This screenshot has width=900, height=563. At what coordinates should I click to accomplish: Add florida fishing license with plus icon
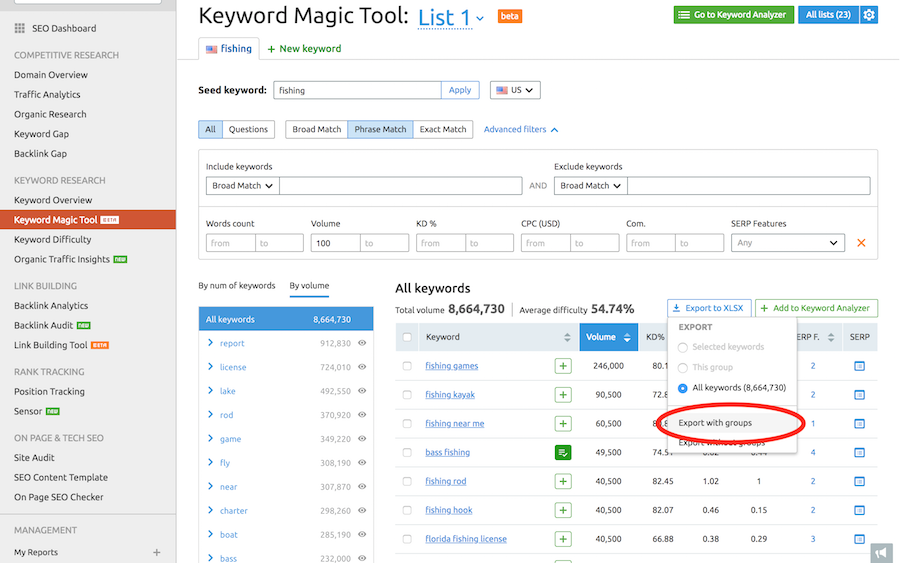pyautogui.click(x=562, y=539)
